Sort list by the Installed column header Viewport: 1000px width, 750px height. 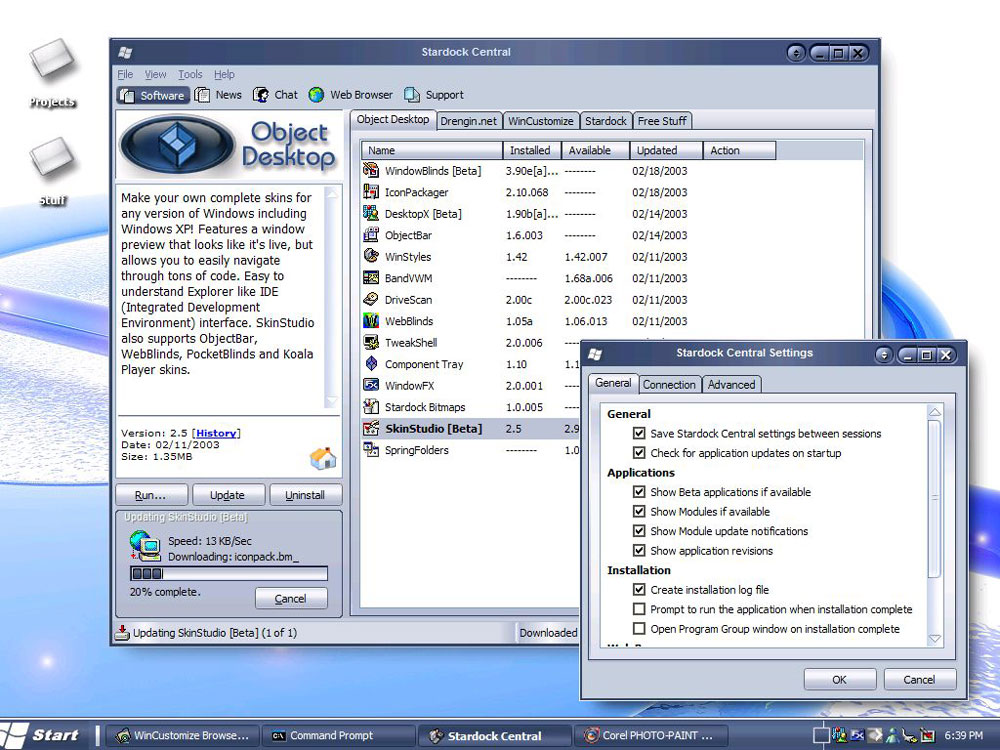click(x=531, y=150)
